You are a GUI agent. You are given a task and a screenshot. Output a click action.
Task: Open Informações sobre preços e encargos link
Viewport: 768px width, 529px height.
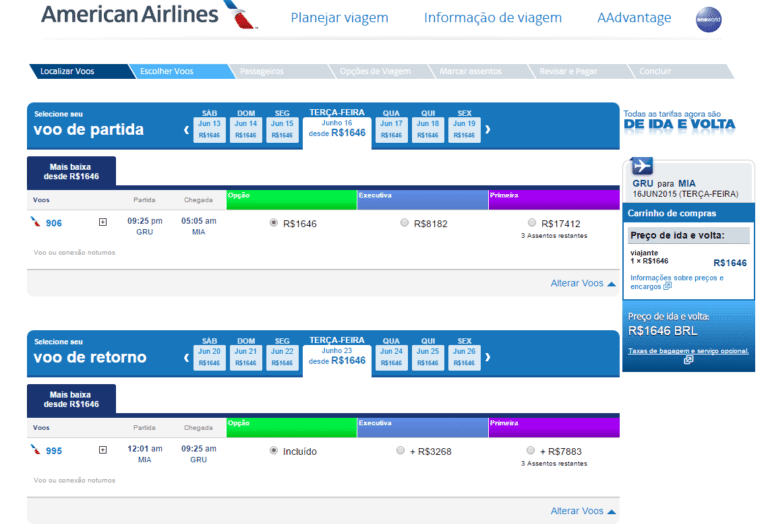pos(676,281)
